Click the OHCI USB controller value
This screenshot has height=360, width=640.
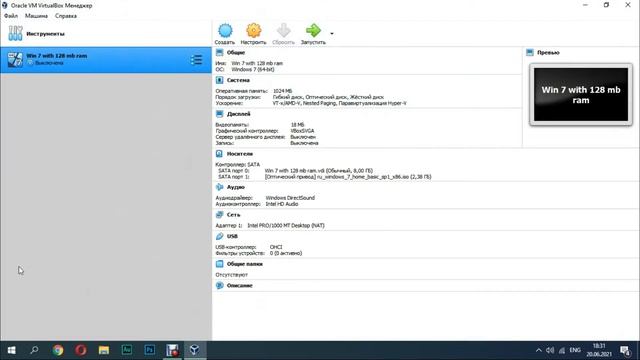point(276,247)
